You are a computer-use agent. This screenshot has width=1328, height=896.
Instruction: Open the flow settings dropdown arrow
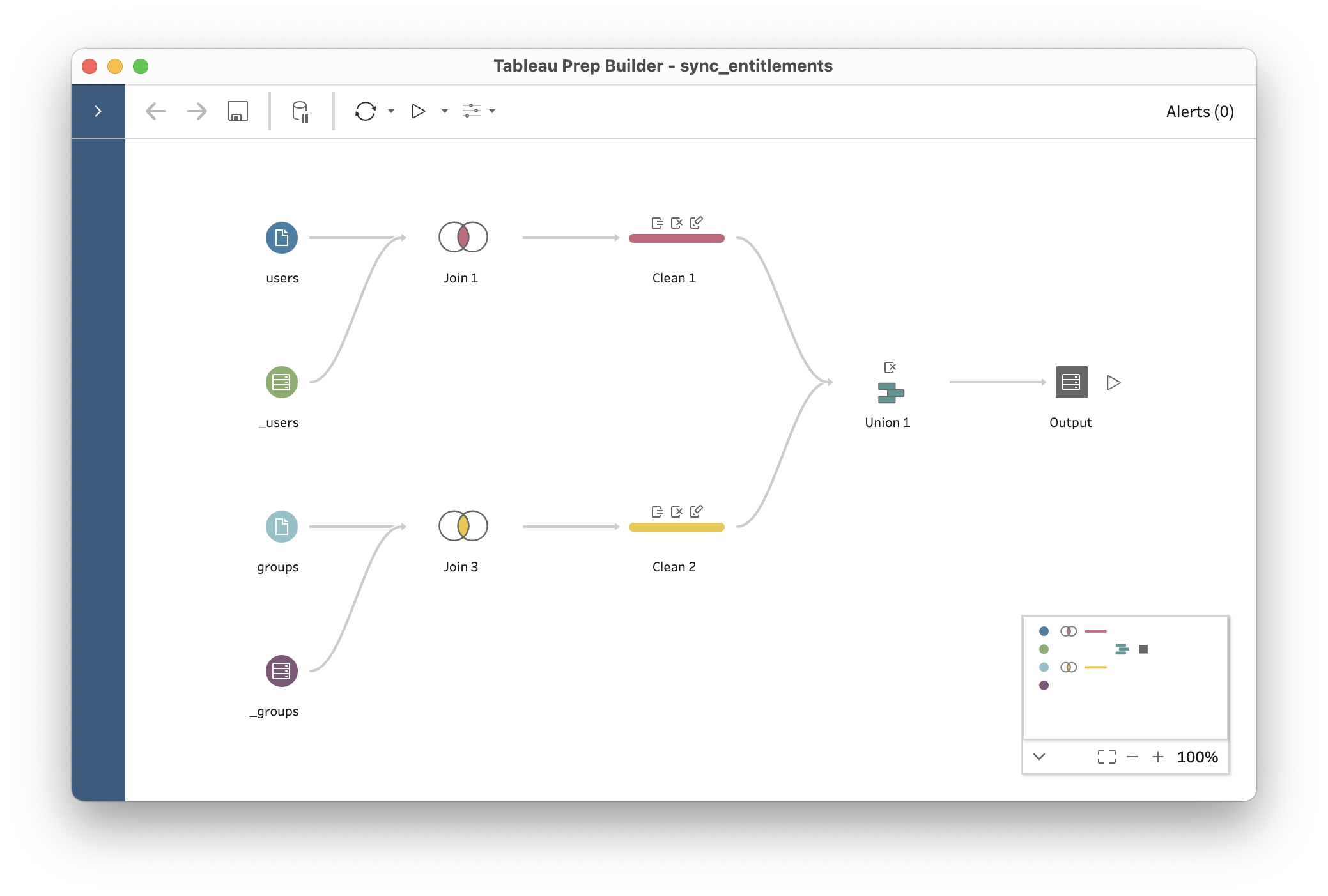492,111
